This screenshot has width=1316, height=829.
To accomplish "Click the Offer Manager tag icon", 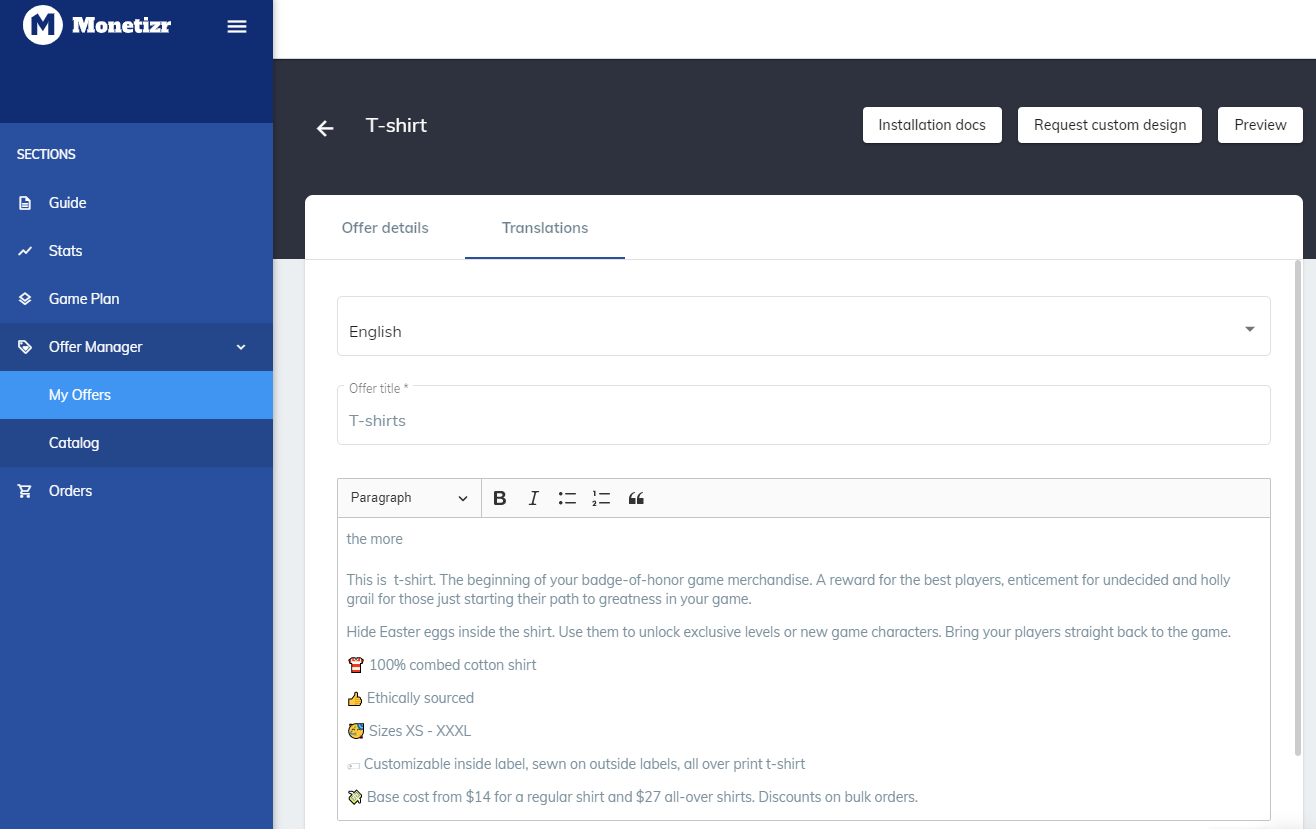I will [25, 347].
